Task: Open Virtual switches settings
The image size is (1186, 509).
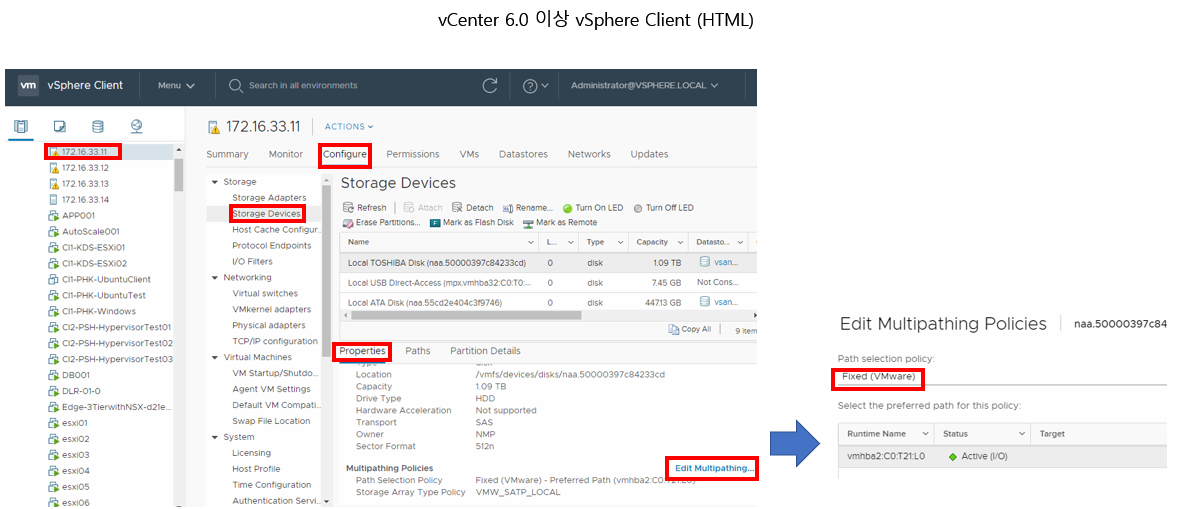Action: [x=265, y=293]
